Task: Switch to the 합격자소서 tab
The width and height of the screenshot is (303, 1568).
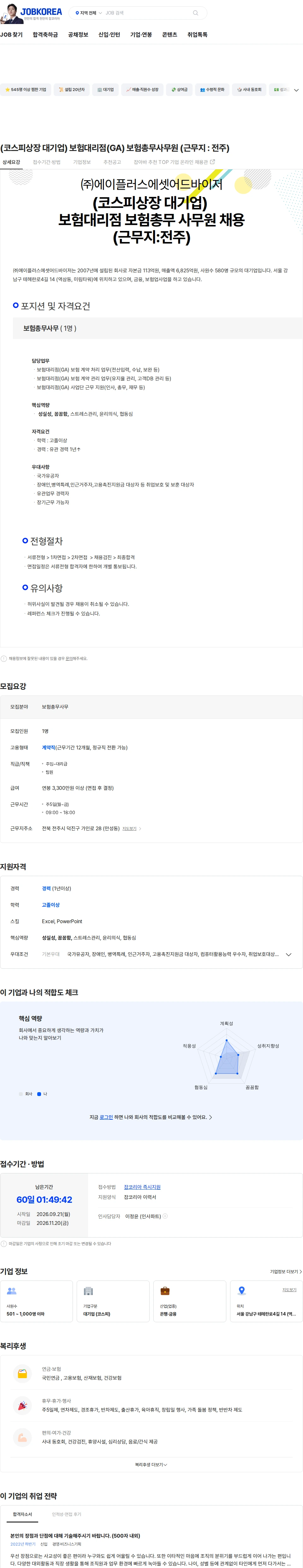Action: coord(22,1514)
